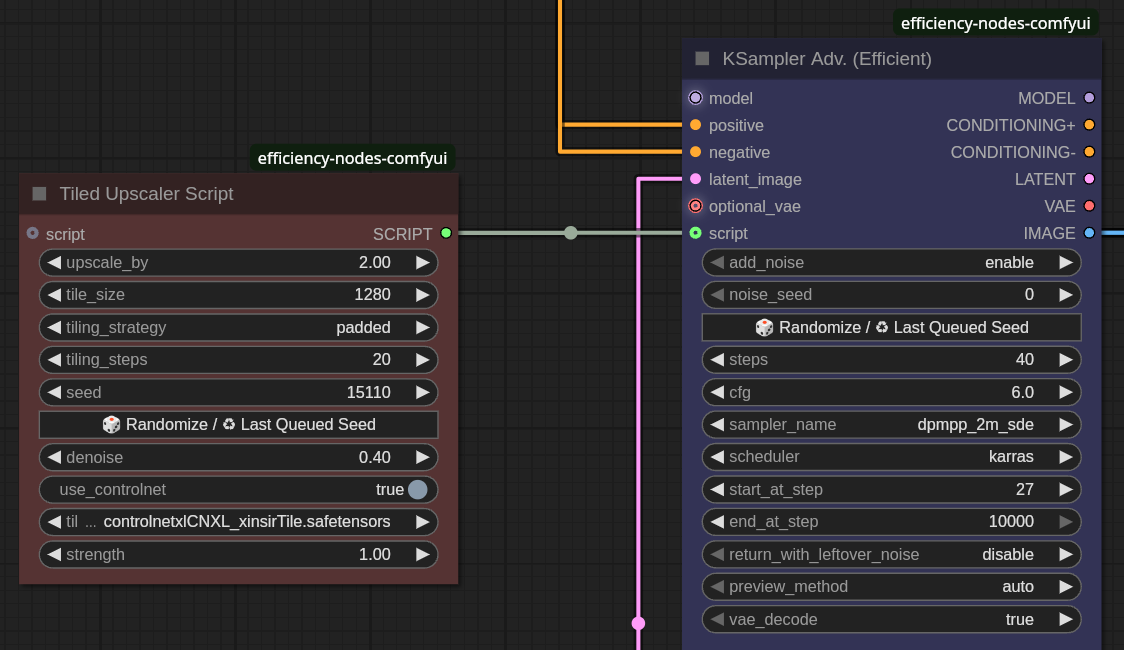
Task: Click the script input socket on KSampler
Action: (x=695, y=233)
